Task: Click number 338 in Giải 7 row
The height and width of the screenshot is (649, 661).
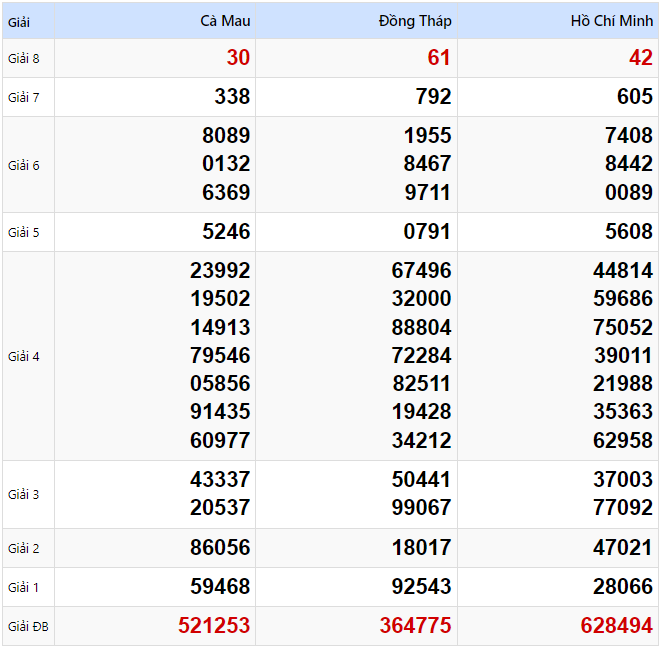Action: click(x=232, y=97)
